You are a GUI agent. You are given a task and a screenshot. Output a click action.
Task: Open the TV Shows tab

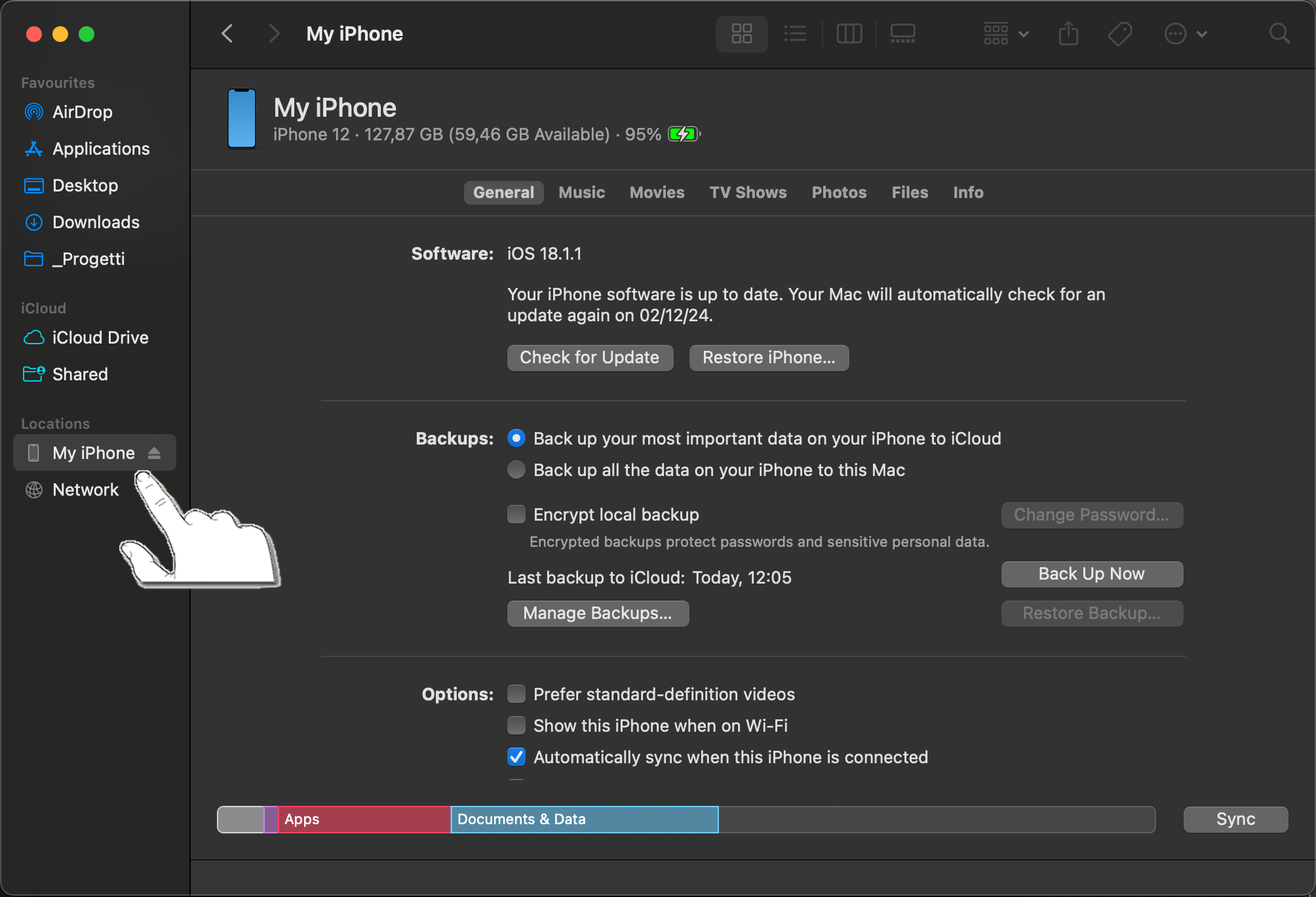748,193
